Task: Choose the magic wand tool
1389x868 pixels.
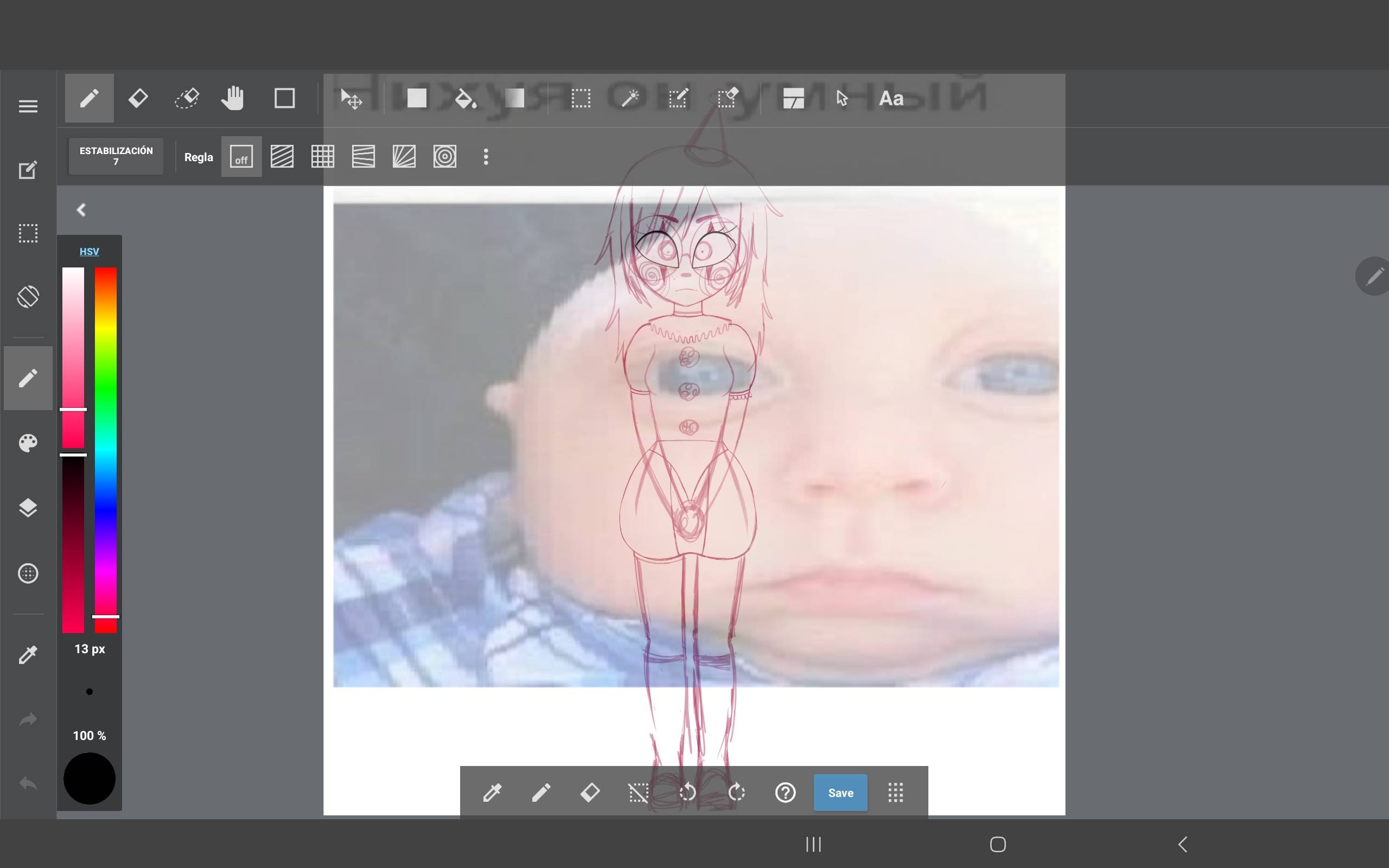Action: [x=629, y=98]
